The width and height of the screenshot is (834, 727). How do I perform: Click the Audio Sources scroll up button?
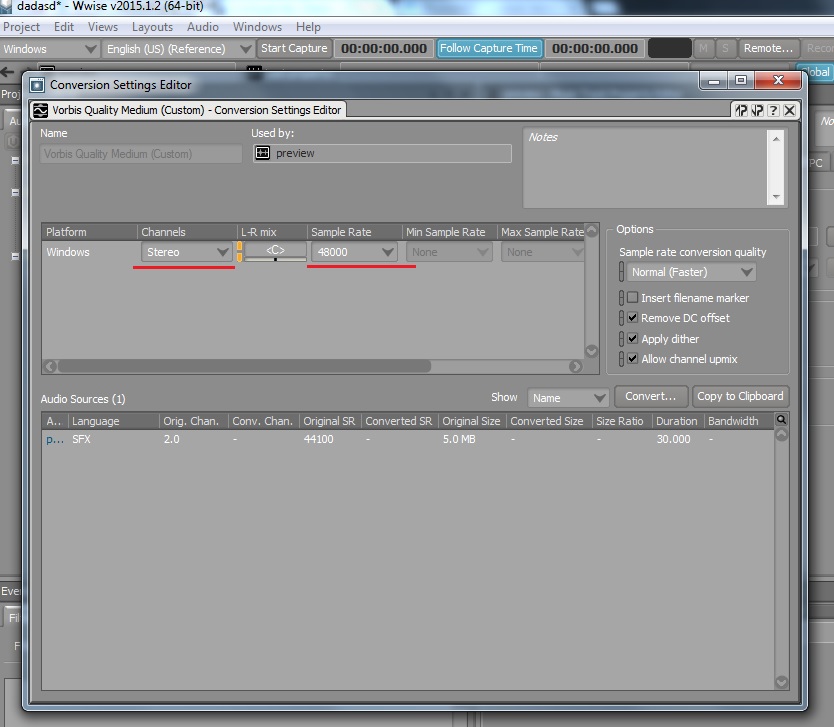(x=781, y=434)
